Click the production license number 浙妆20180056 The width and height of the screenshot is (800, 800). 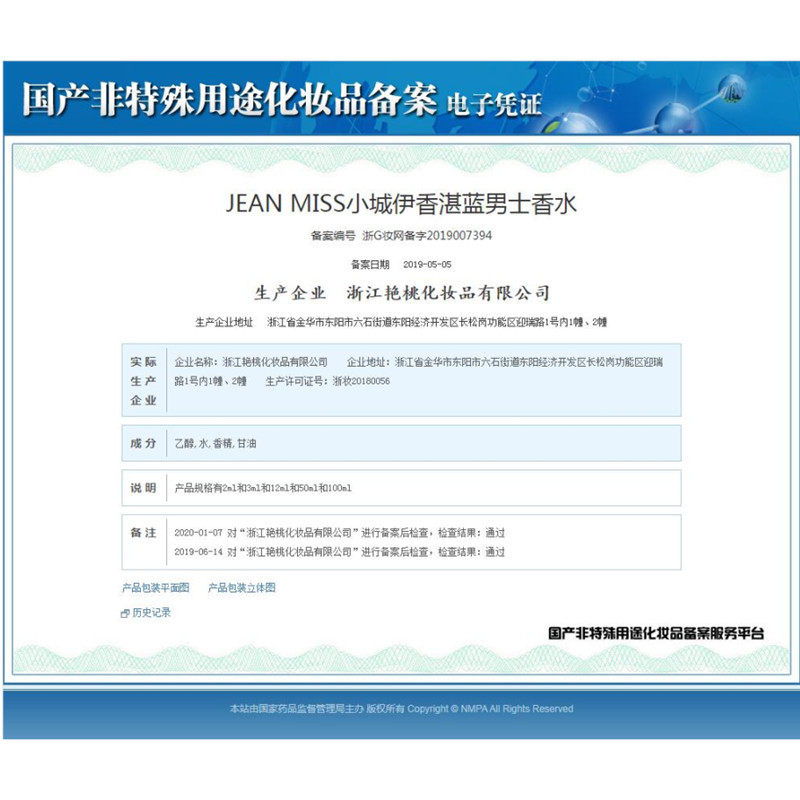[x=361, y=381]
